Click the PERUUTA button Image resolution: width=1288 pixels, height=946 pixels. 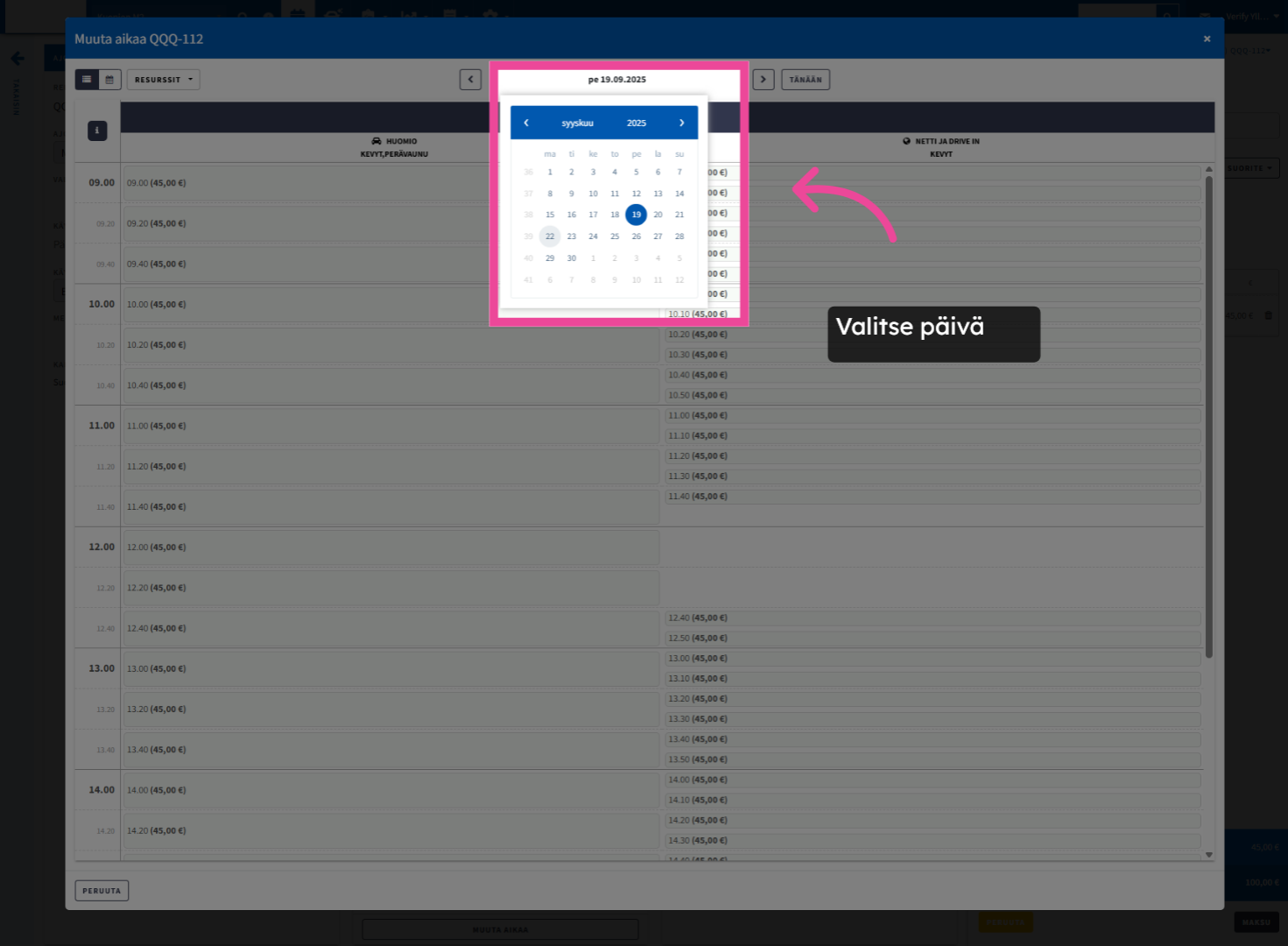click(x=102, y=891)
